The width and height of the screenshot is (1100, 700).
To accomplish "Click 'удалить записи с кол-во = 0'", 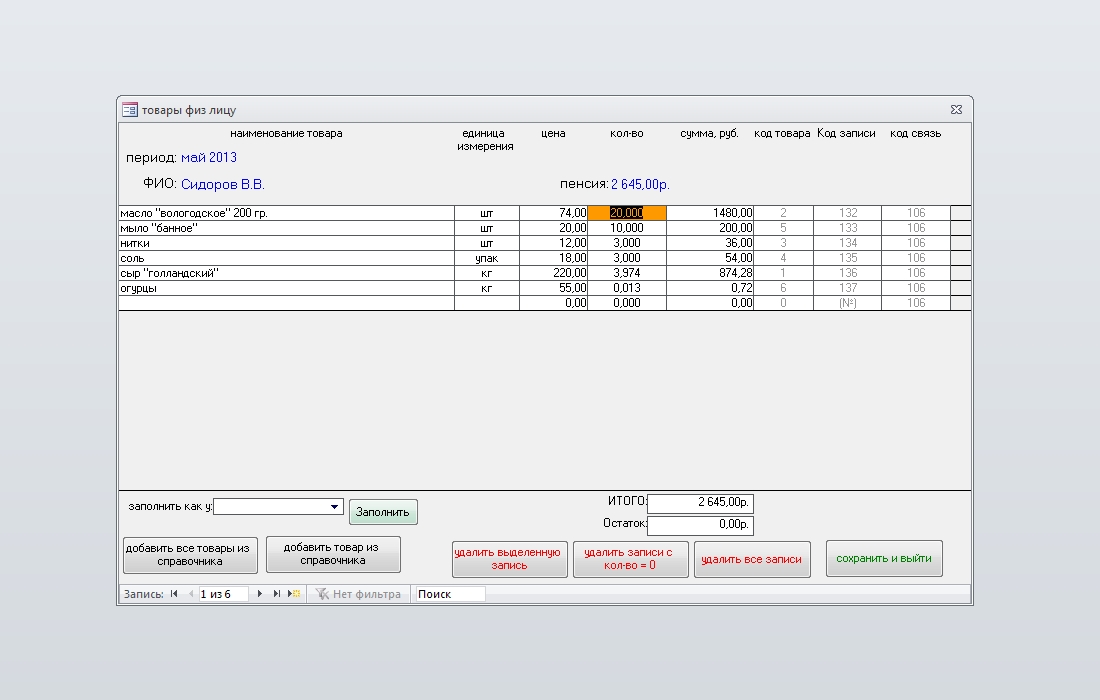I will pos(631,559).
